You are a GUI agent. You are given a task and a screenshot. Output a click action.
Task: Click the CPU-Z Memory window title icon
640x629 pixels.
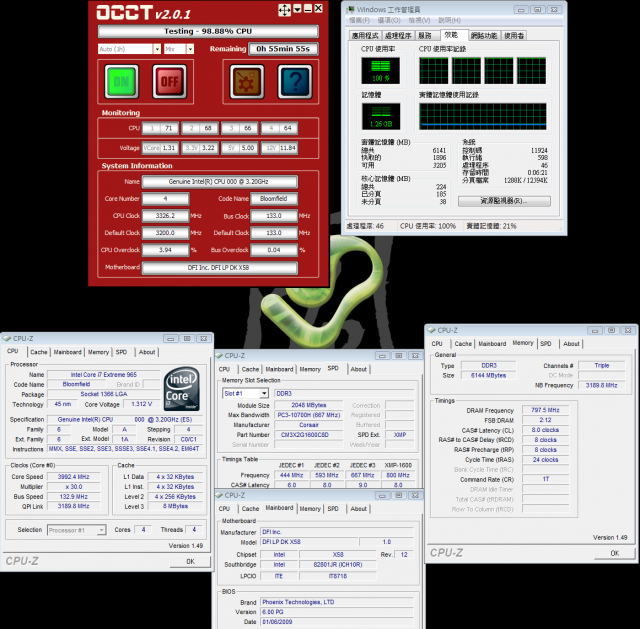(431, 330)
